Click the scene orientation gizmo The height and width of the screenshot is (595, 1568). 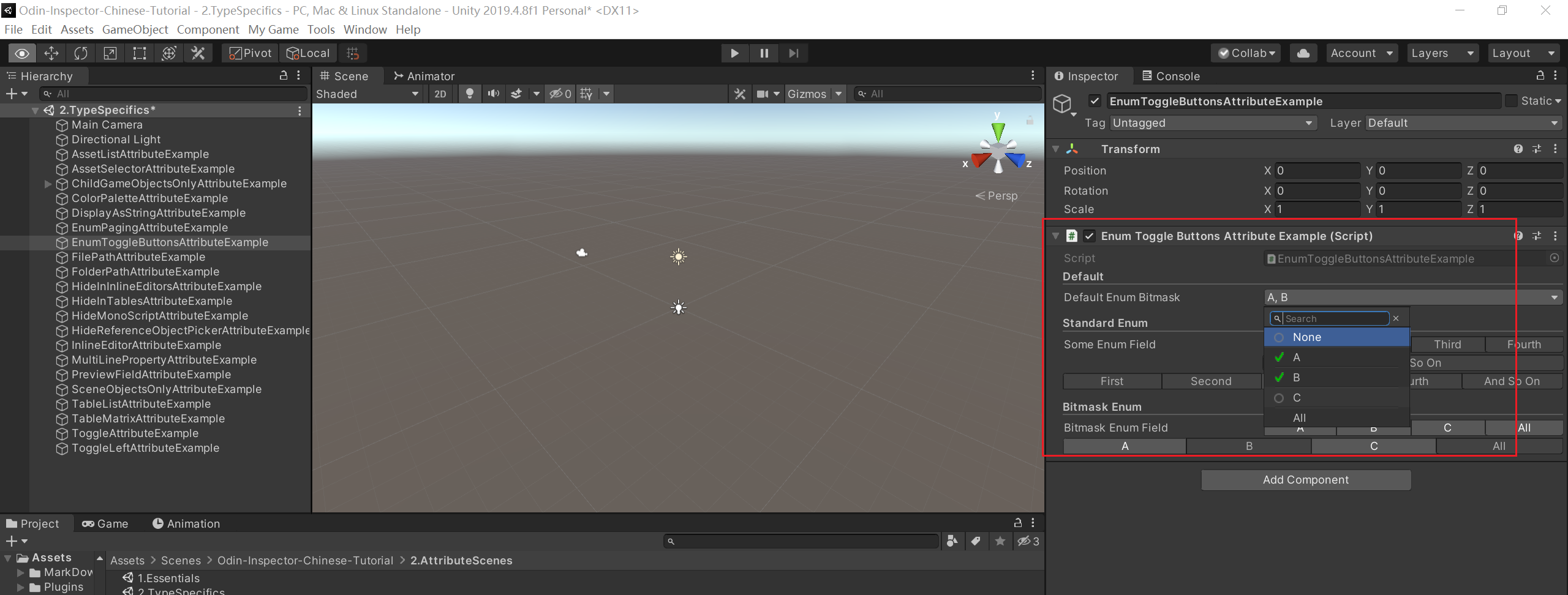pyautogui.click(x=998, y=148)
